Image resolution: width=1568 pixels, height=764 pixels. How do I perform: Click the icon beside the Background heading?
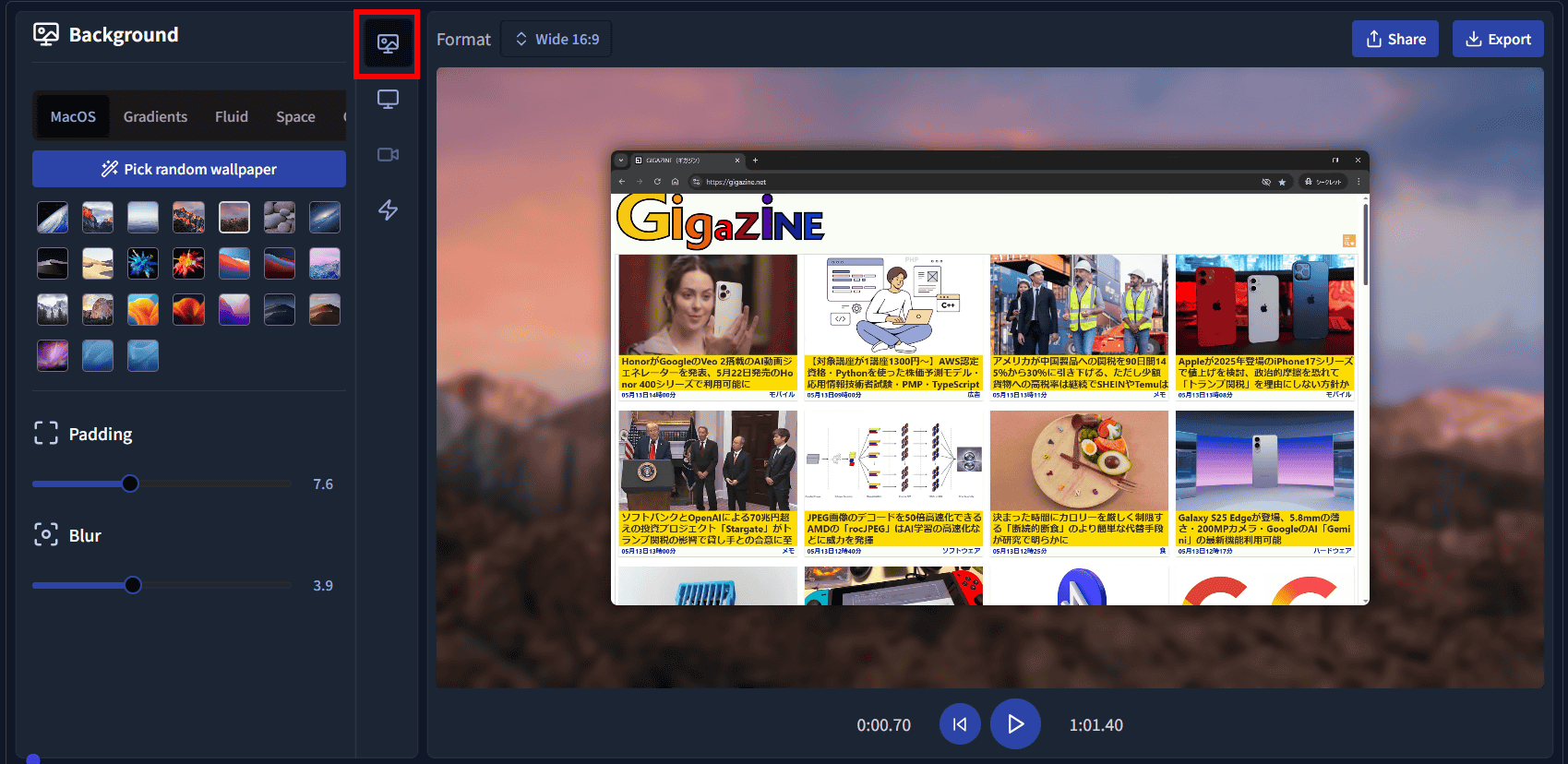[x=46, y=35]
